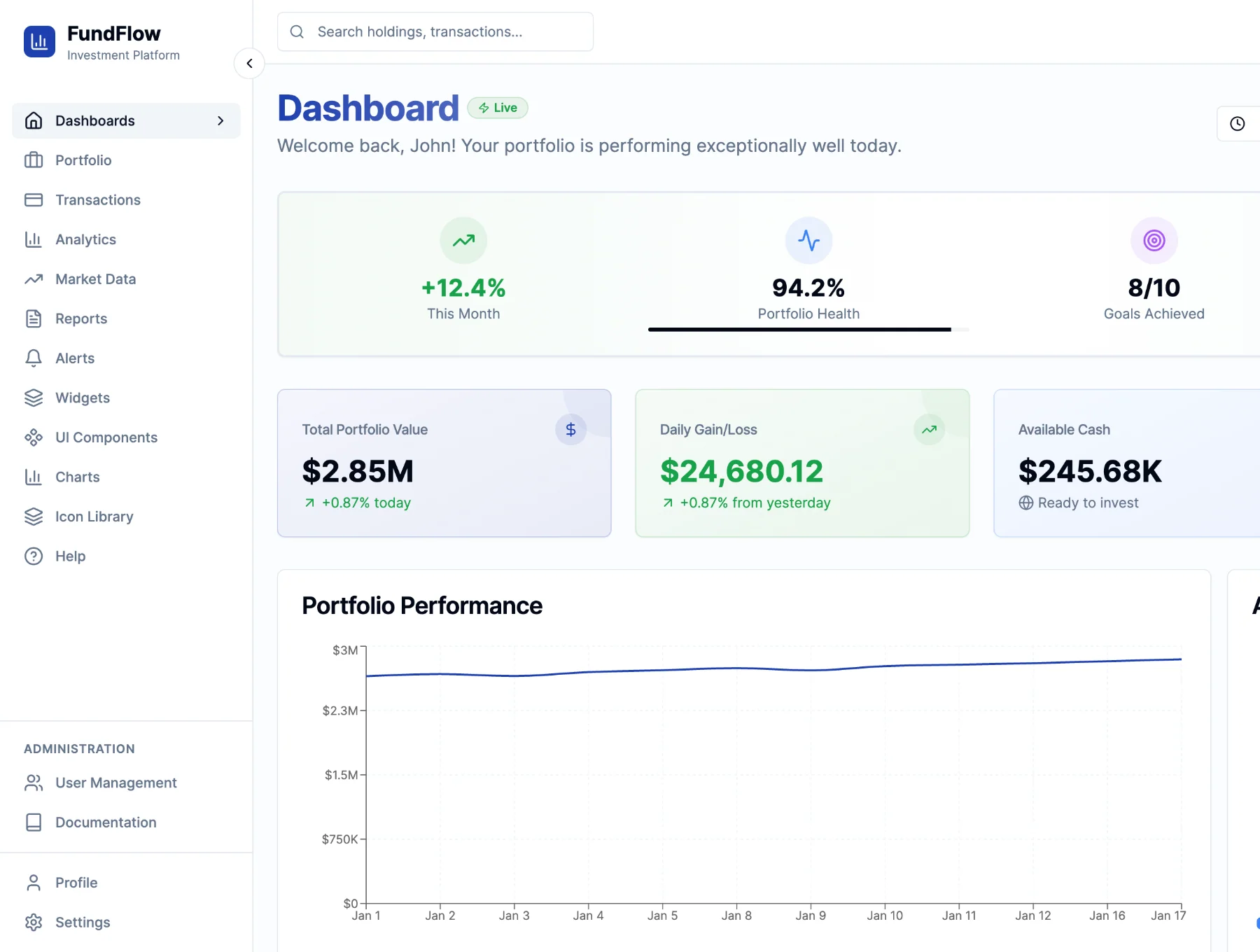Open the Reports page
Image resolution: width=1260 pixels, height=952 pixels.
tap(126, 318)
